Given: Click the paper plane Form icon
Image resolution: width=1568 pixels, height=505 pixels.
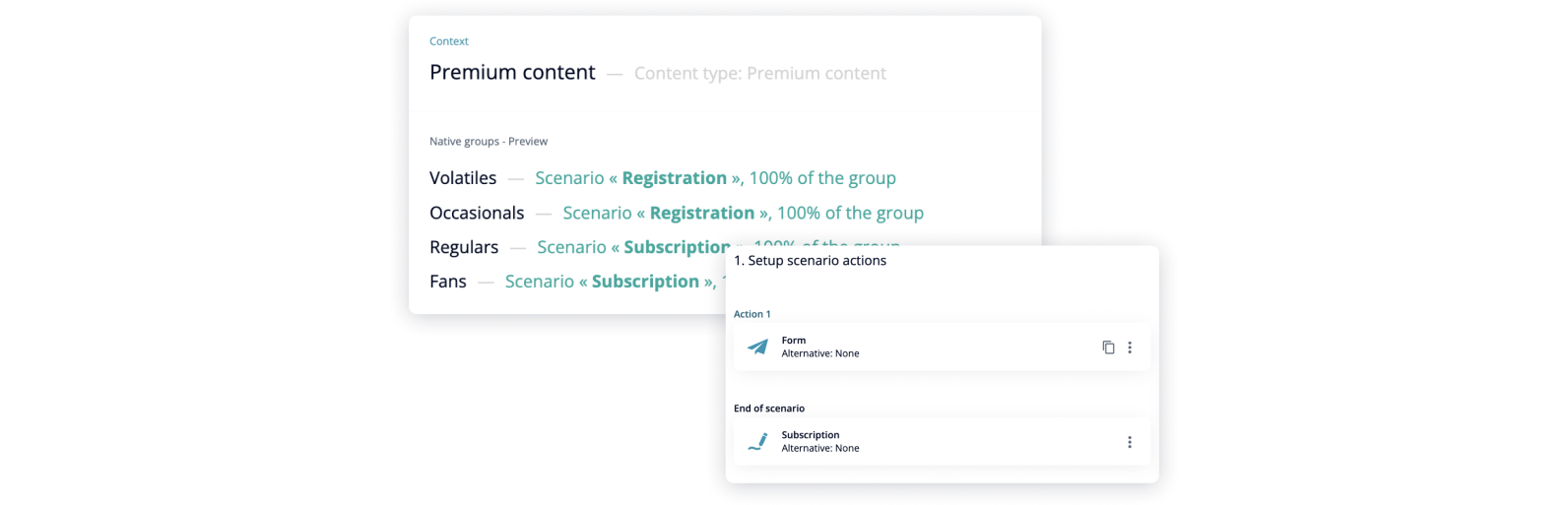Looking at the screenshot, I should 757,347.
